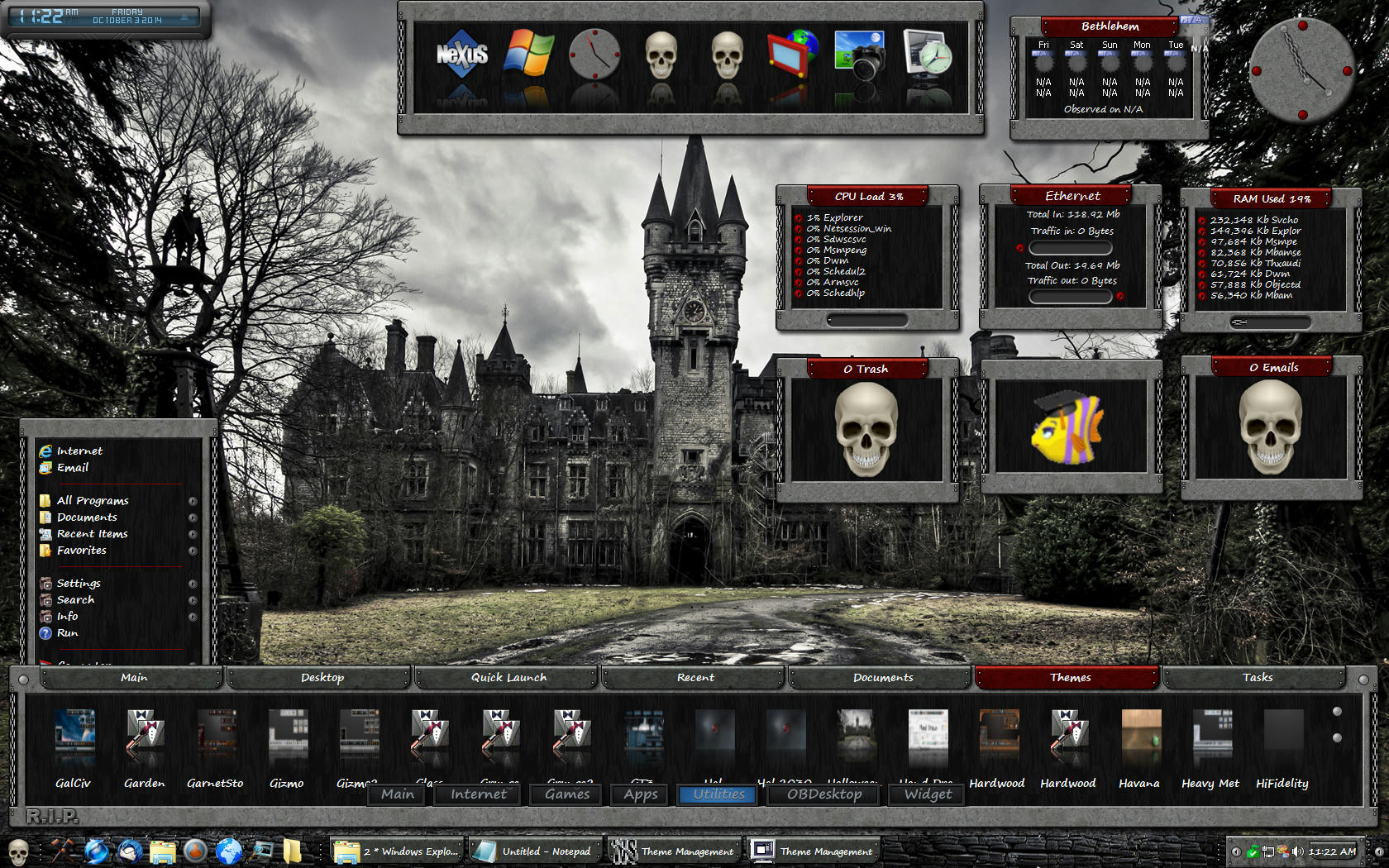Switch to the Main tab of the shelf

132,677
